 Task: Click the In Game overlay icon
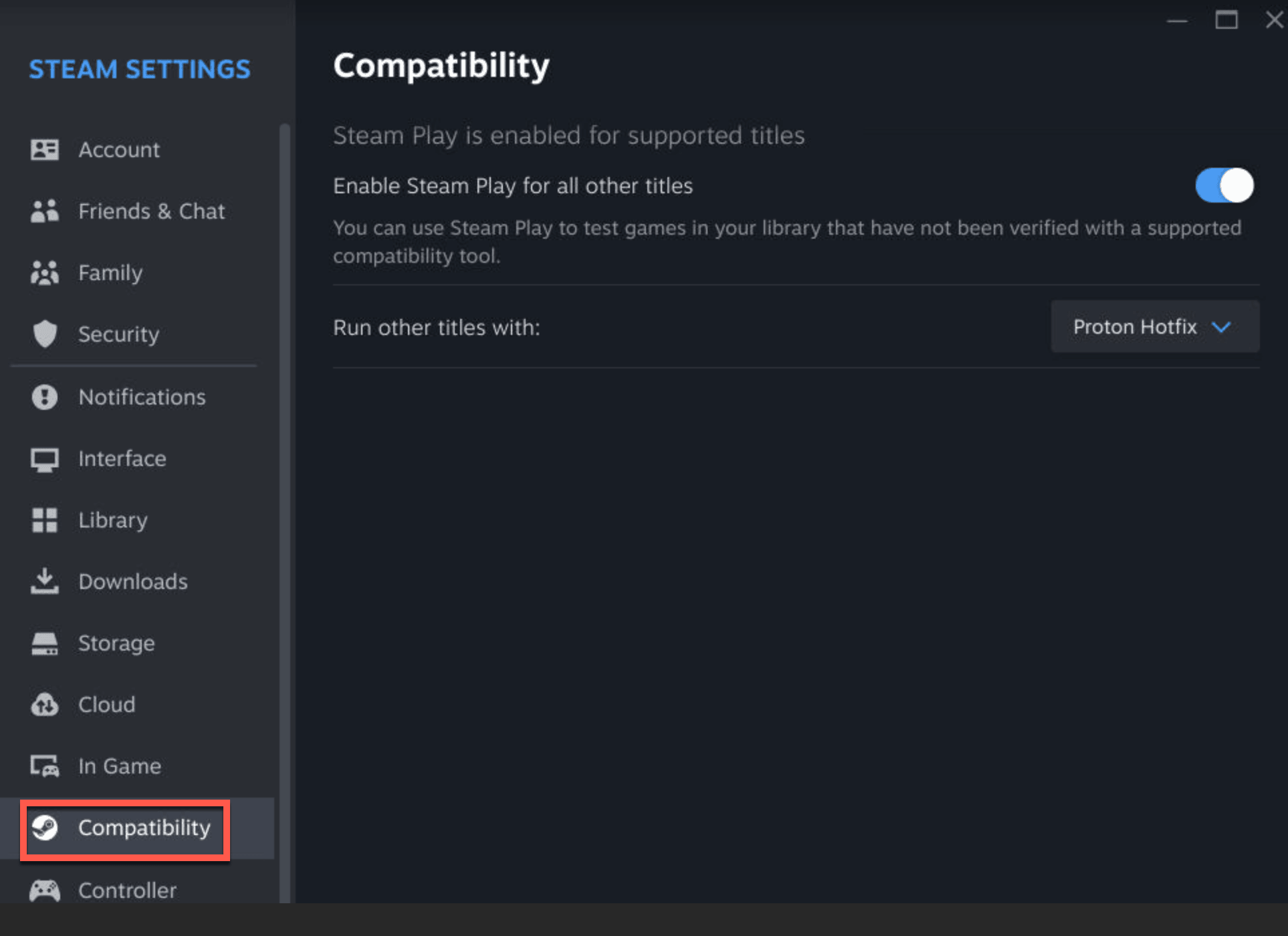click(x=44, y=766)
